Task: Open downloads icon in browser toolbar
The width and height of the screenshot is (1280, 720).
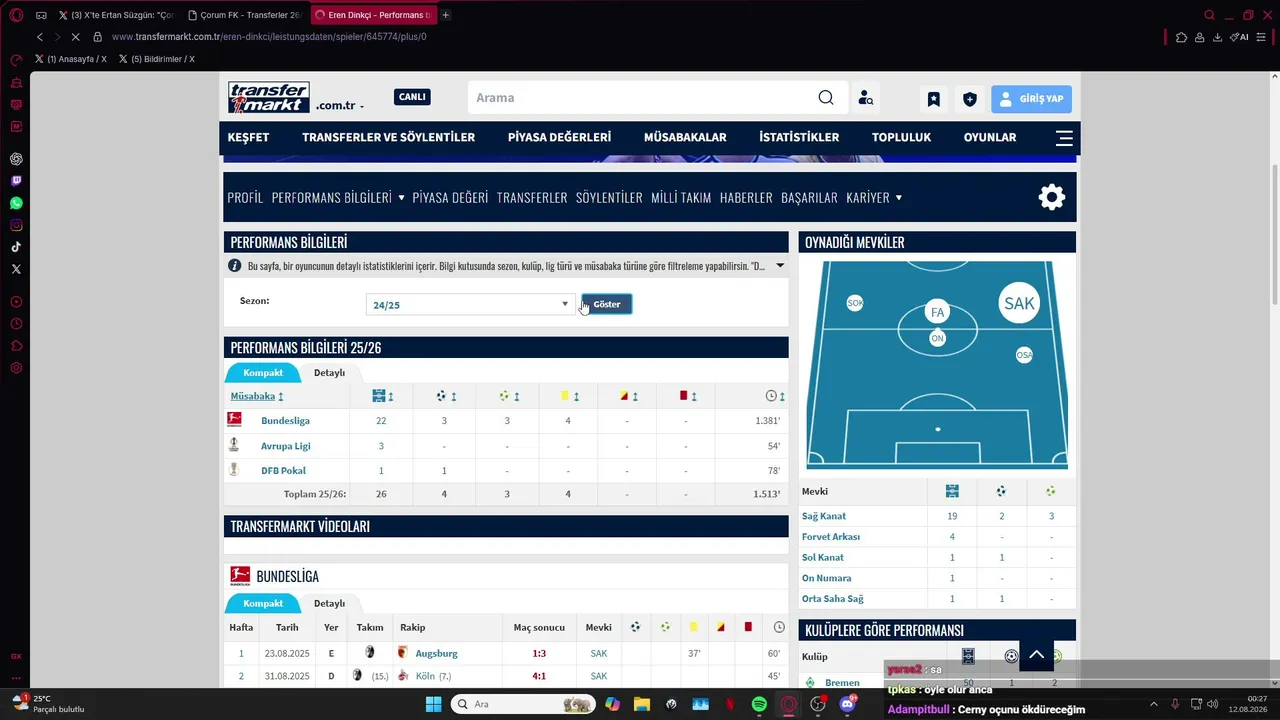Action: 1217,37
